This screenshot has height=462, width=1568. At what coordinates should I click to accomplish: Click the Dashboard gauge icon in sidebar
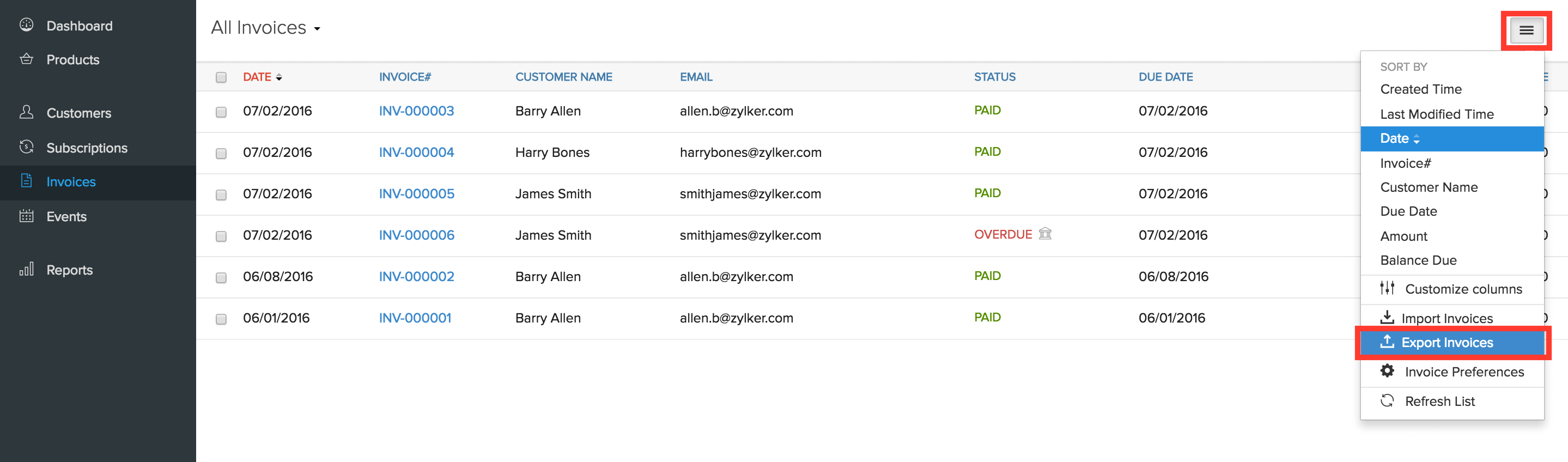pyautogui.click(x=26, y=25)
